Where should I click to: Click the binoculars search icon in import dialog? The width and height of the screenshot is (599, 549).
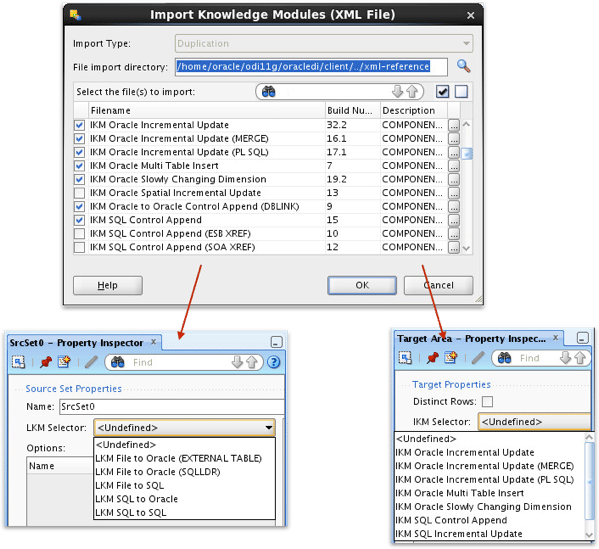pos(269,92)
